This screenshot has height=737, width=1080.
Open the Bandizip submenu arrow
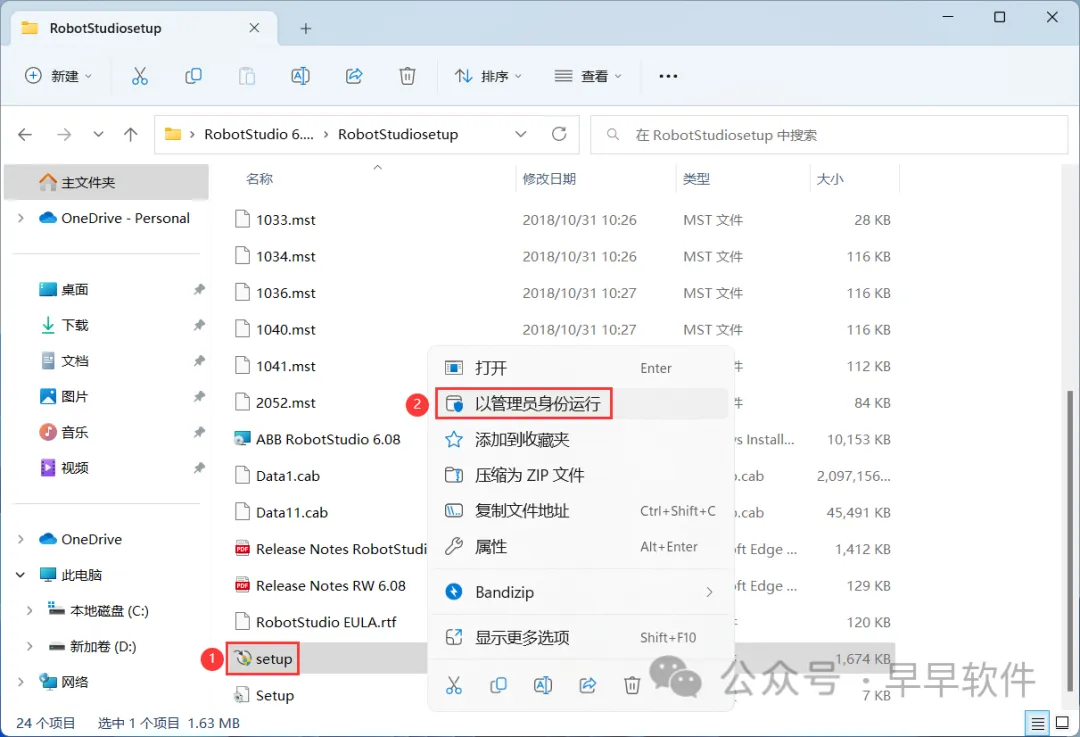pos(709,592)
